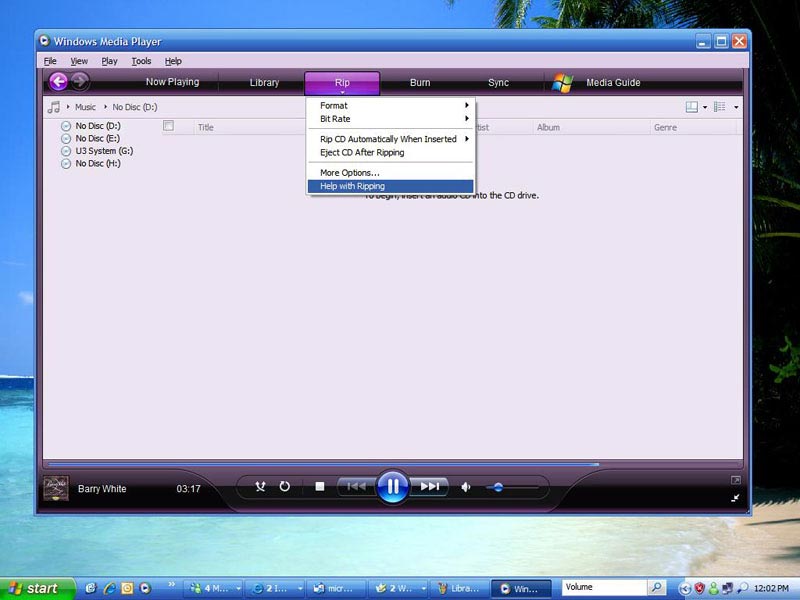800x600 pixels.
Task: Expand the Quick Launch chevron
Action: click(x=171, y=584)
